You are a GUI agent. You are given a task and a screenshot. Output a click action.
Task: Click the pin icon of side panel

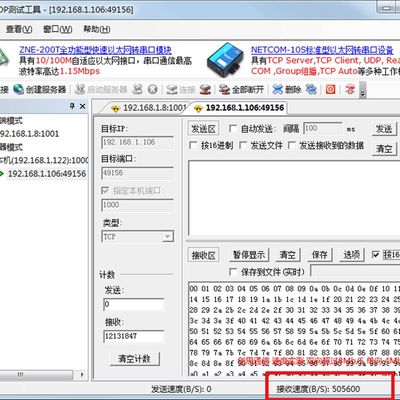coord(72,106)
